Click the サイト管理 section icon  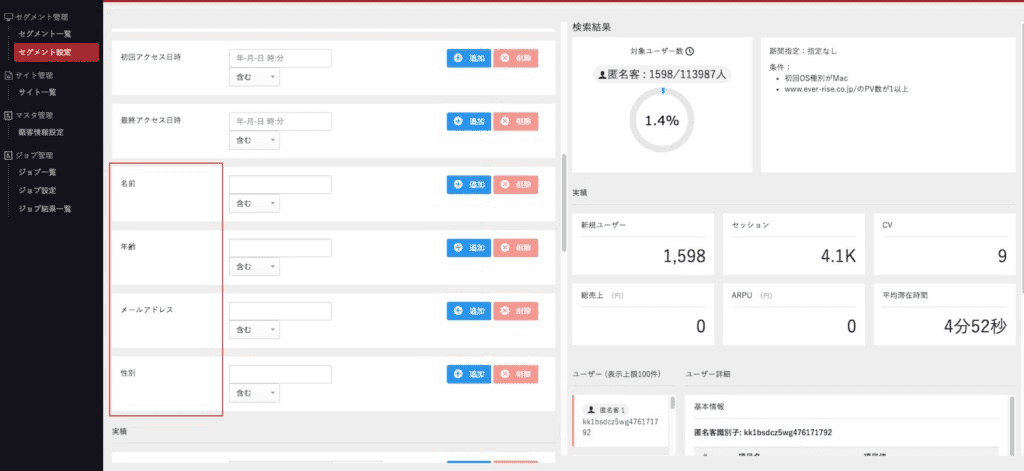9,75
